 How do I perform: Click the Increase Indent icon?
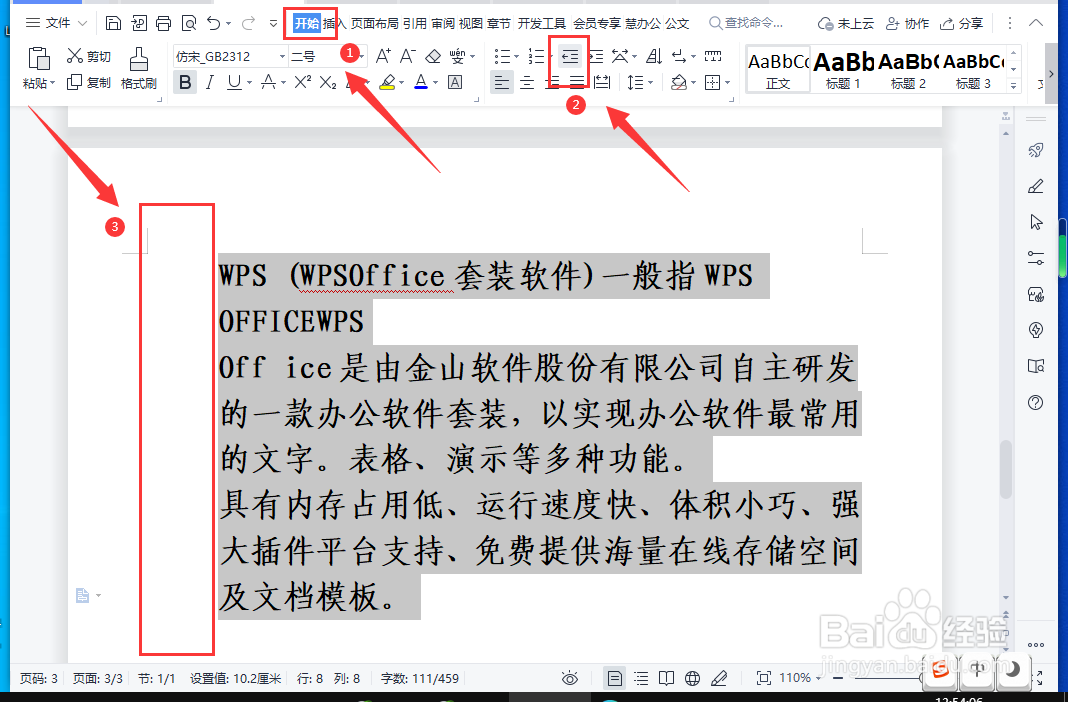tap(595, 56)
